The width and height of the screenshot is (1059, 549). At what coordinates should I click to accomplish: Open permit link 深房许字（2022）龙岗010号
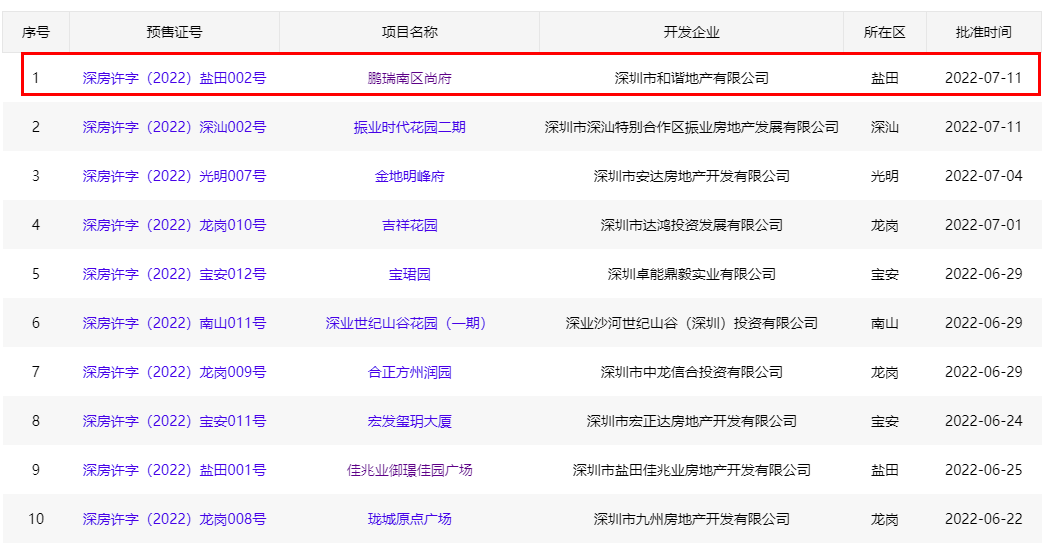pyautogui.click(x=174, y=225)
